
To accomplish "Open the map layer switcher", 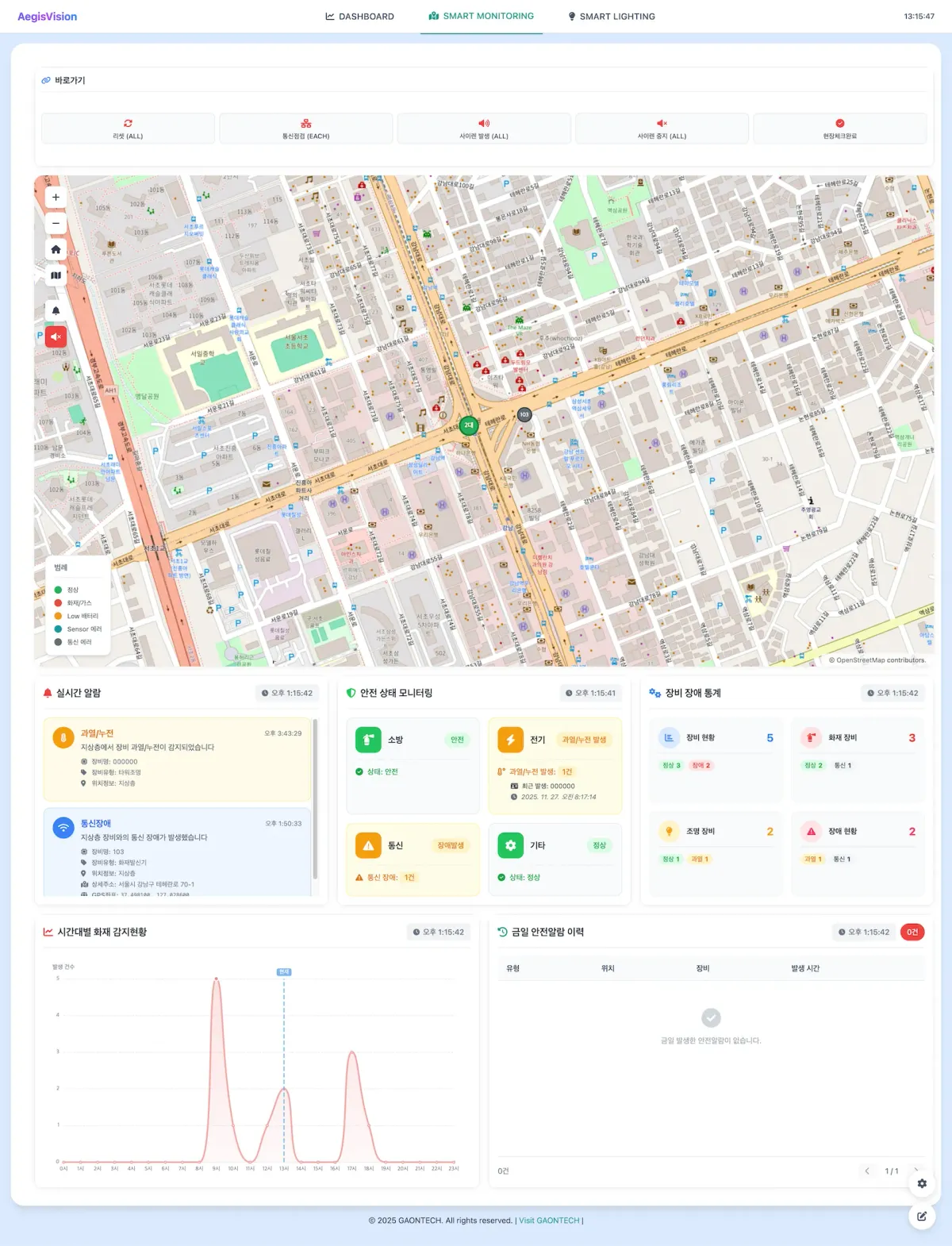I will 56,275.
